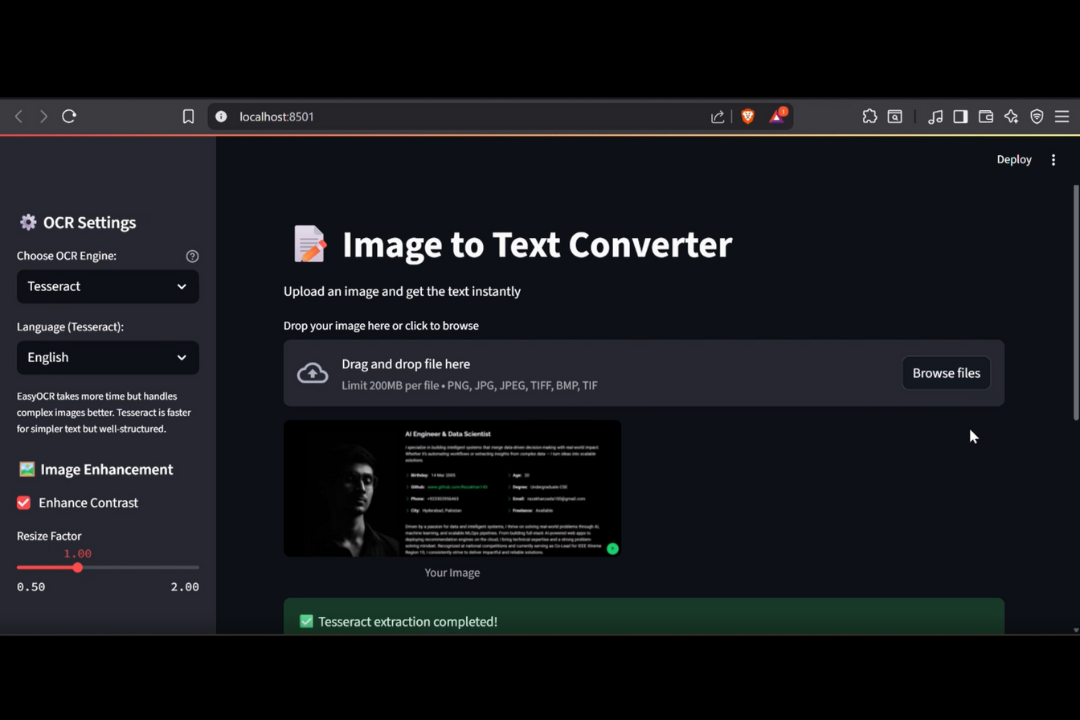
Task: Toggle the browser sidebar panel icon
Action: [960, 117]
